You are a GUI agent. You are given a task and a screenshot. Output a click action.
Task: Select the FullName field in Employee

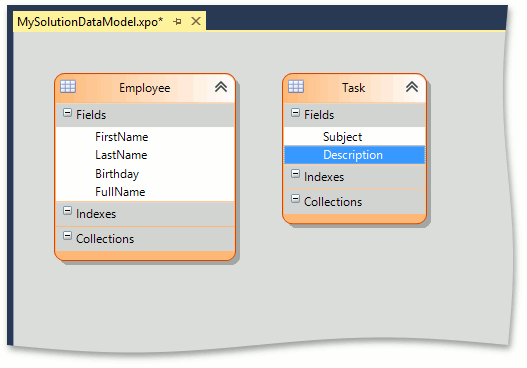pos(145,192)
